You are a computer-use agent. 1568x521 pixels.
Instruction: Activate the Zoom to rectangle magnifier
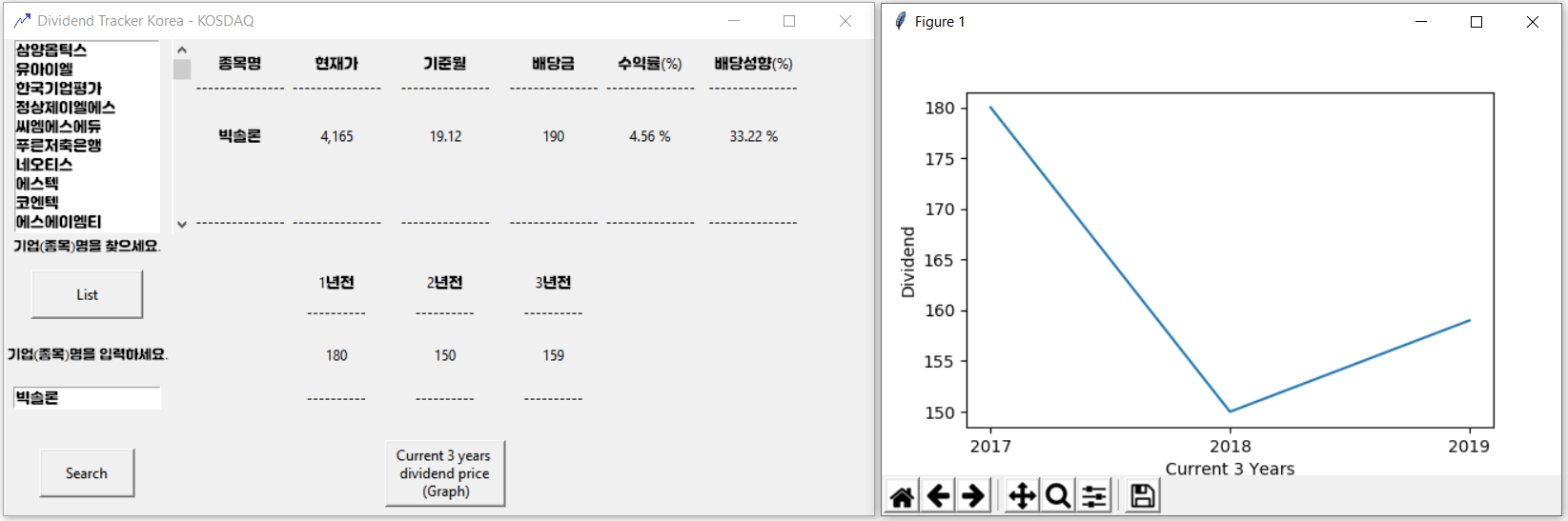[1057, 496]
